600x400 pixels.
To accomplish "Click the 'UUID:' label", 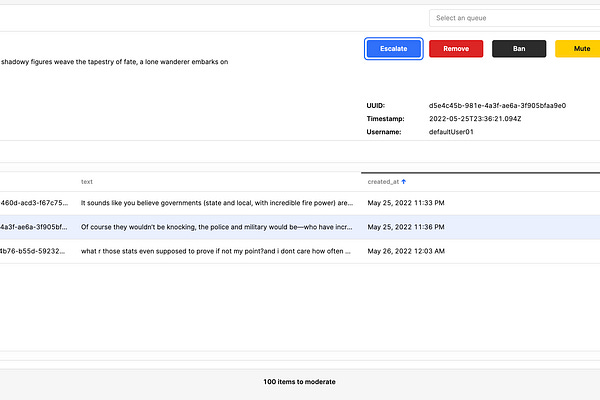I will (x=376, y=106).
